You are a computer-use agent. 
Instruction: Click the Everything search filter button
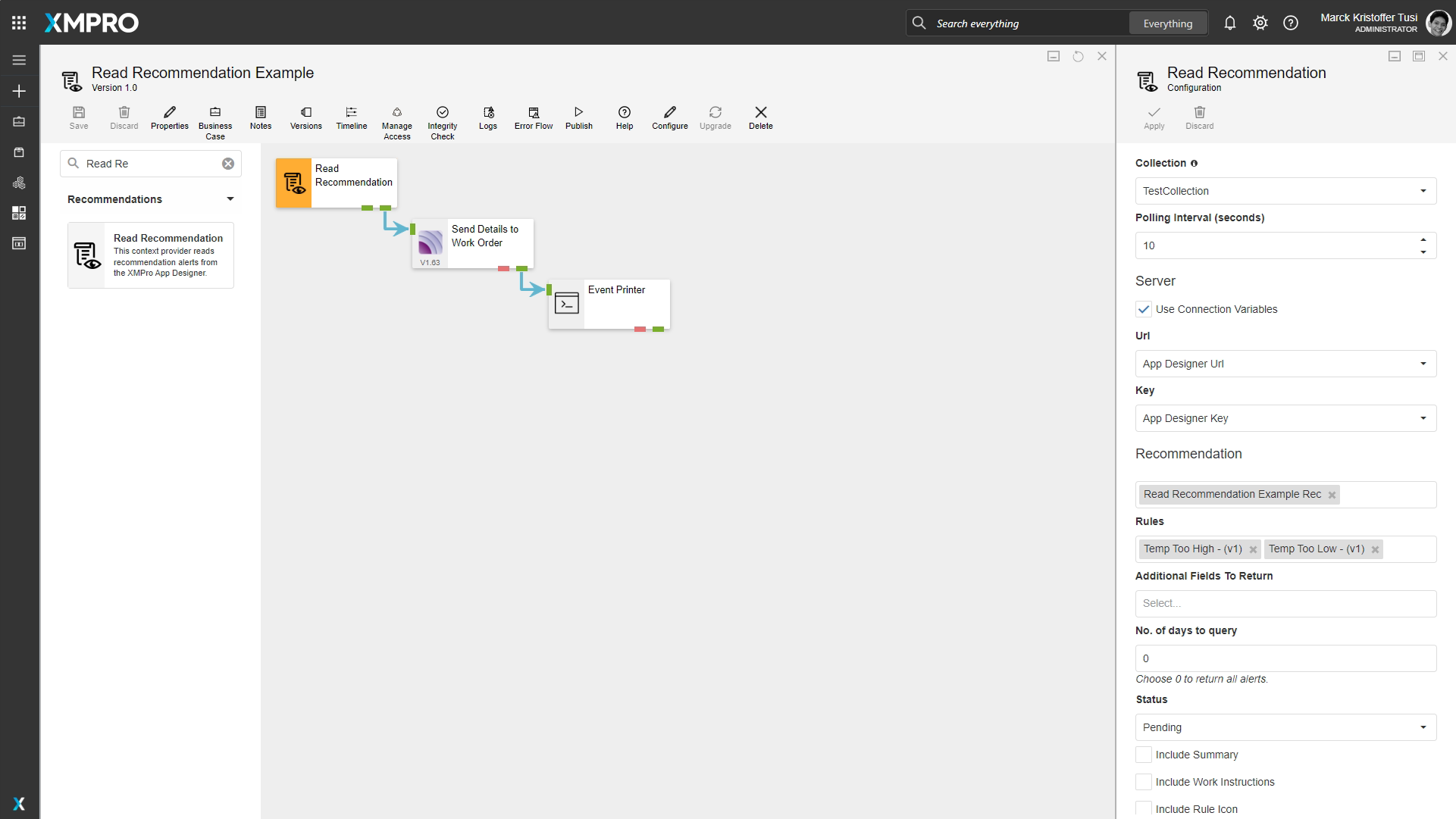click(x=1167, y=23)
